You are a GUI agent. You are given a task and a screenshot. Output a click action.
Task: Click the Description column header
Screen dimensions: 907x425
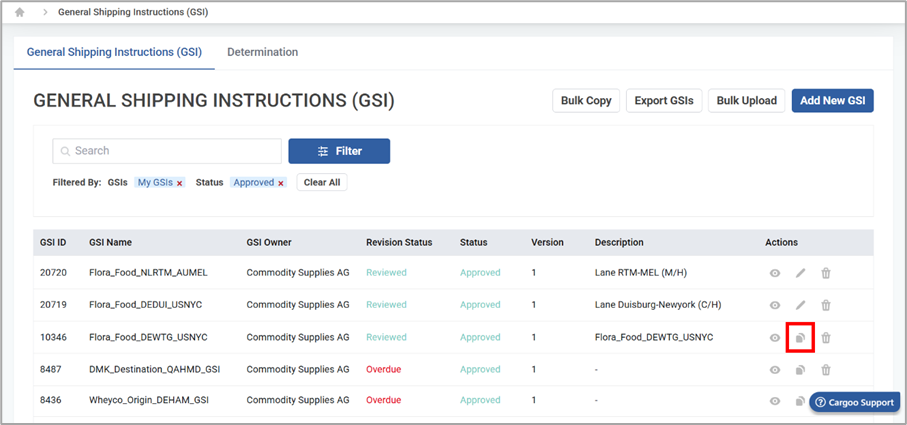[x=619, y=243]
